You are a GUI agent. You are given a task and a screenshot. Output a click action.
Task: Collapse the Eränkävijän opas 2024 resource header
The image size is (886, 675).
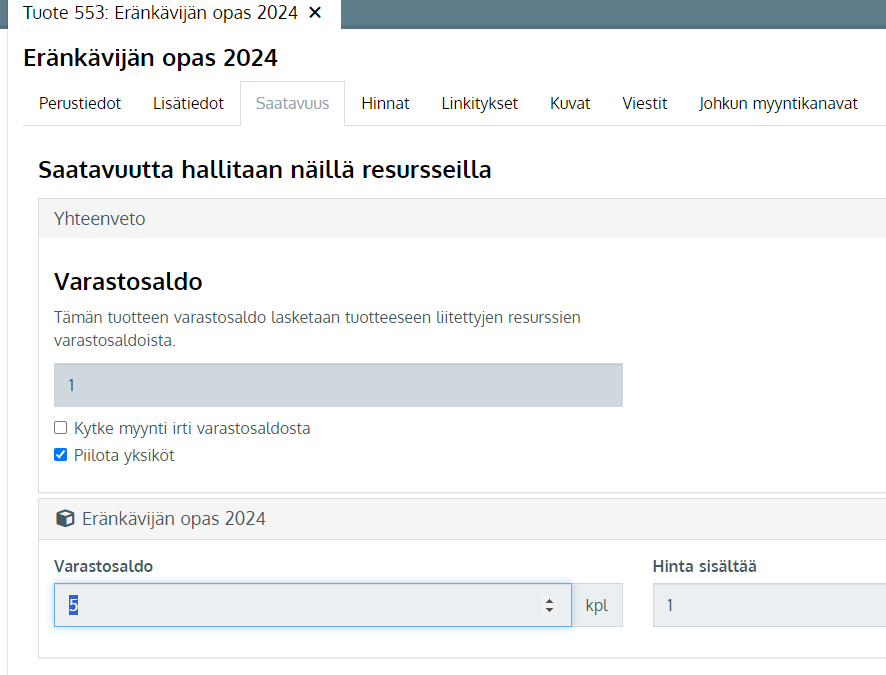462,519
